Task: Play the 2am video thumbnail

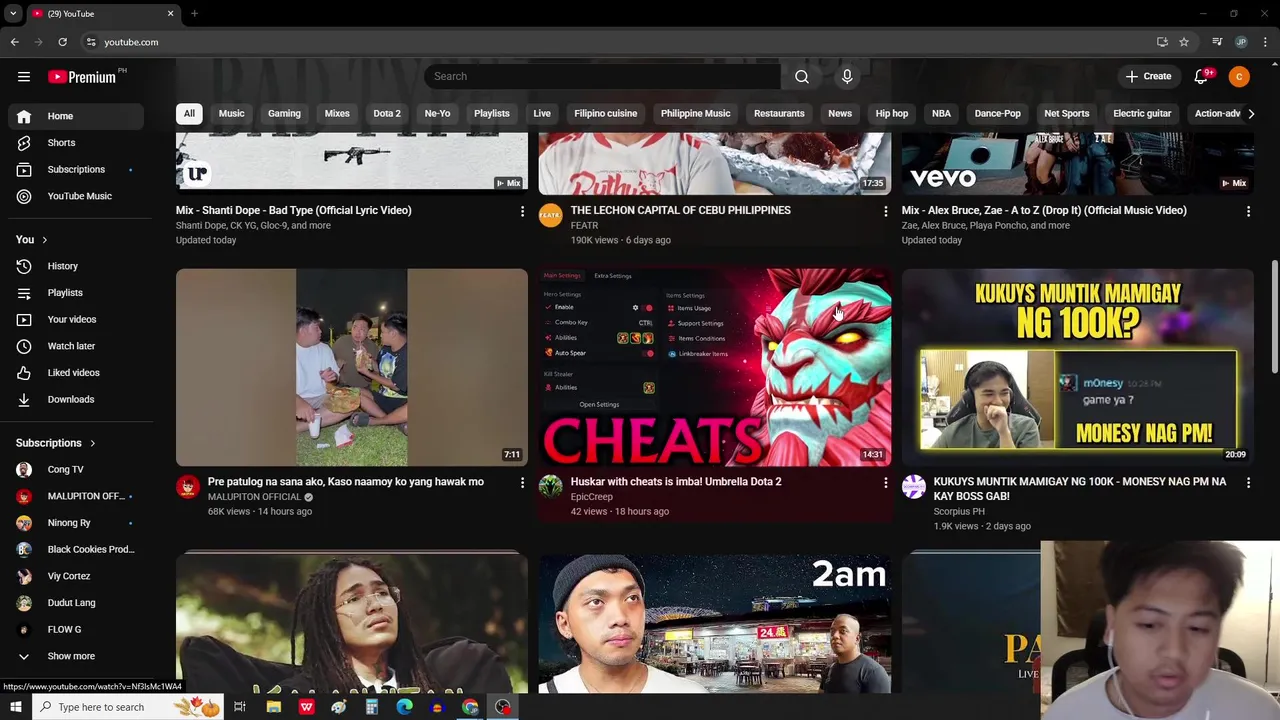Action: click(715, 622)
